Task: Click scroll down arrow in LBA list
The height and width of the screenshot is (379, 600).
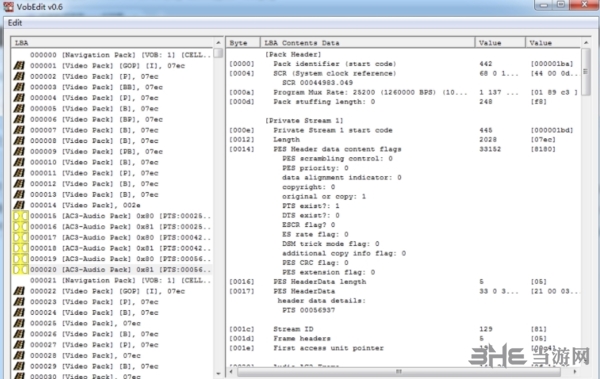Action: (218, 373)
